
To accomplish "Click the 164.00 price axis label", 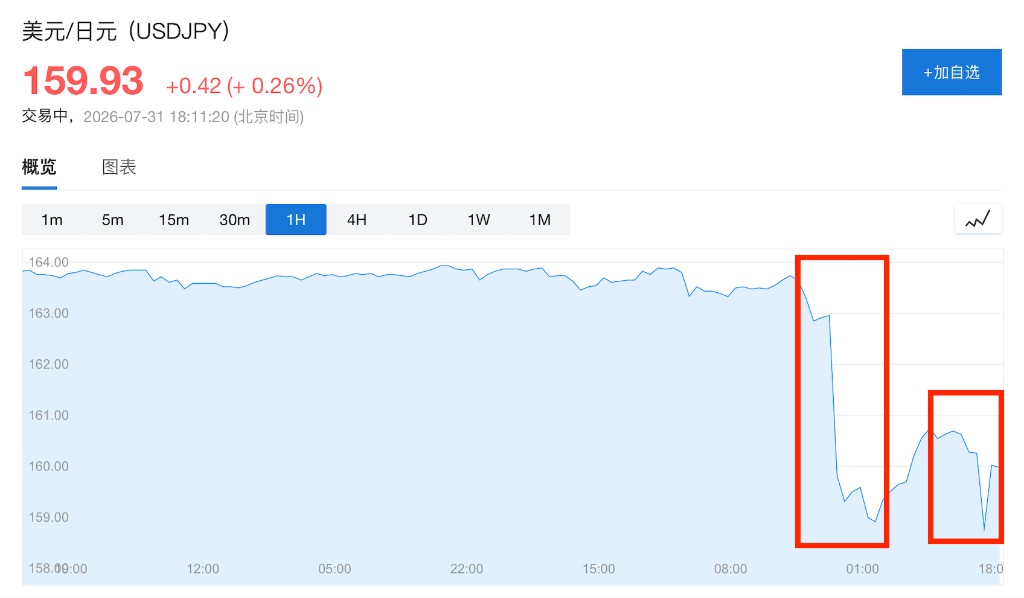I will point(48,262).
